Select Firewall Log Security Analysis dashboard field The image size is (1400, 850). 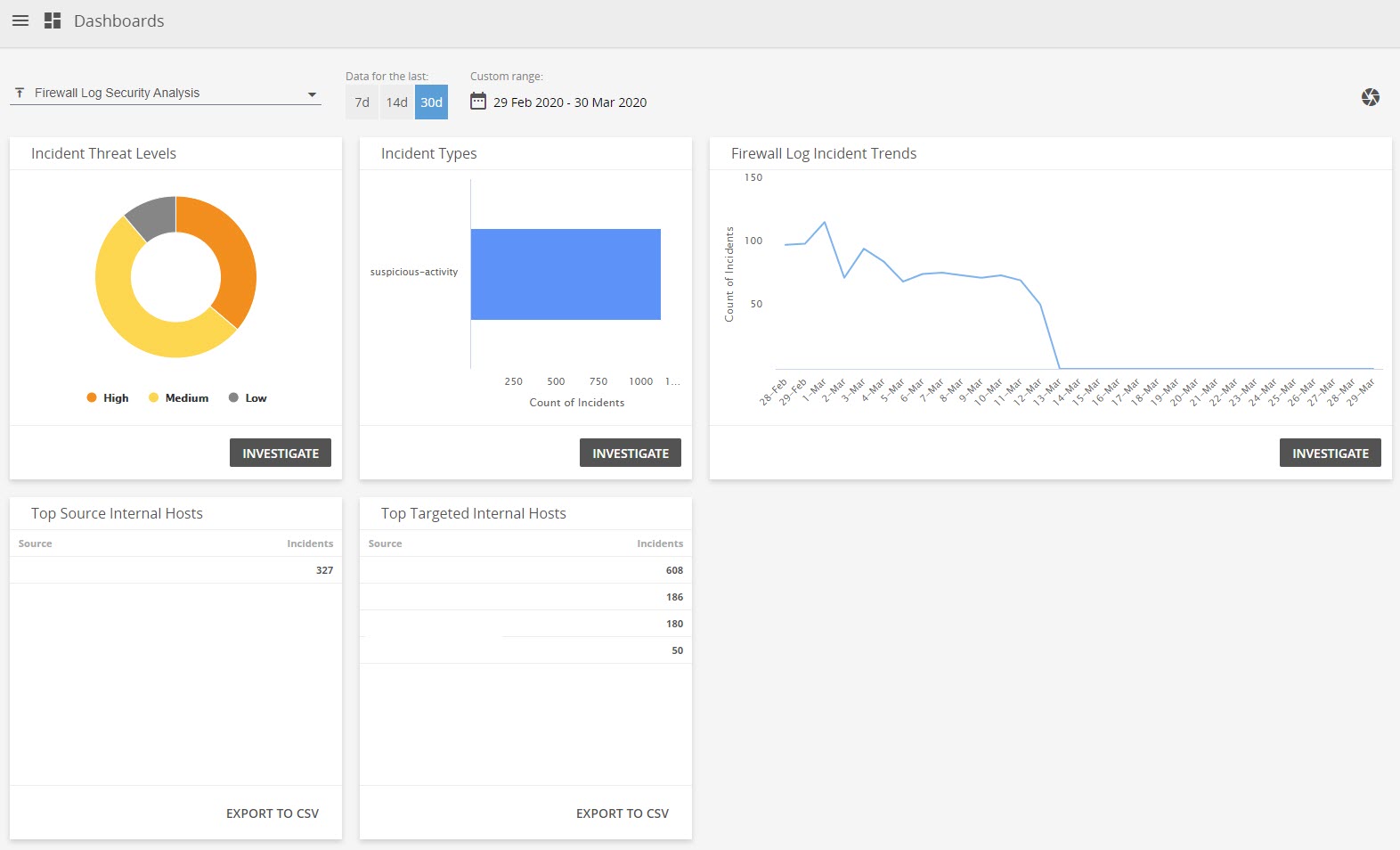point(166,93)
